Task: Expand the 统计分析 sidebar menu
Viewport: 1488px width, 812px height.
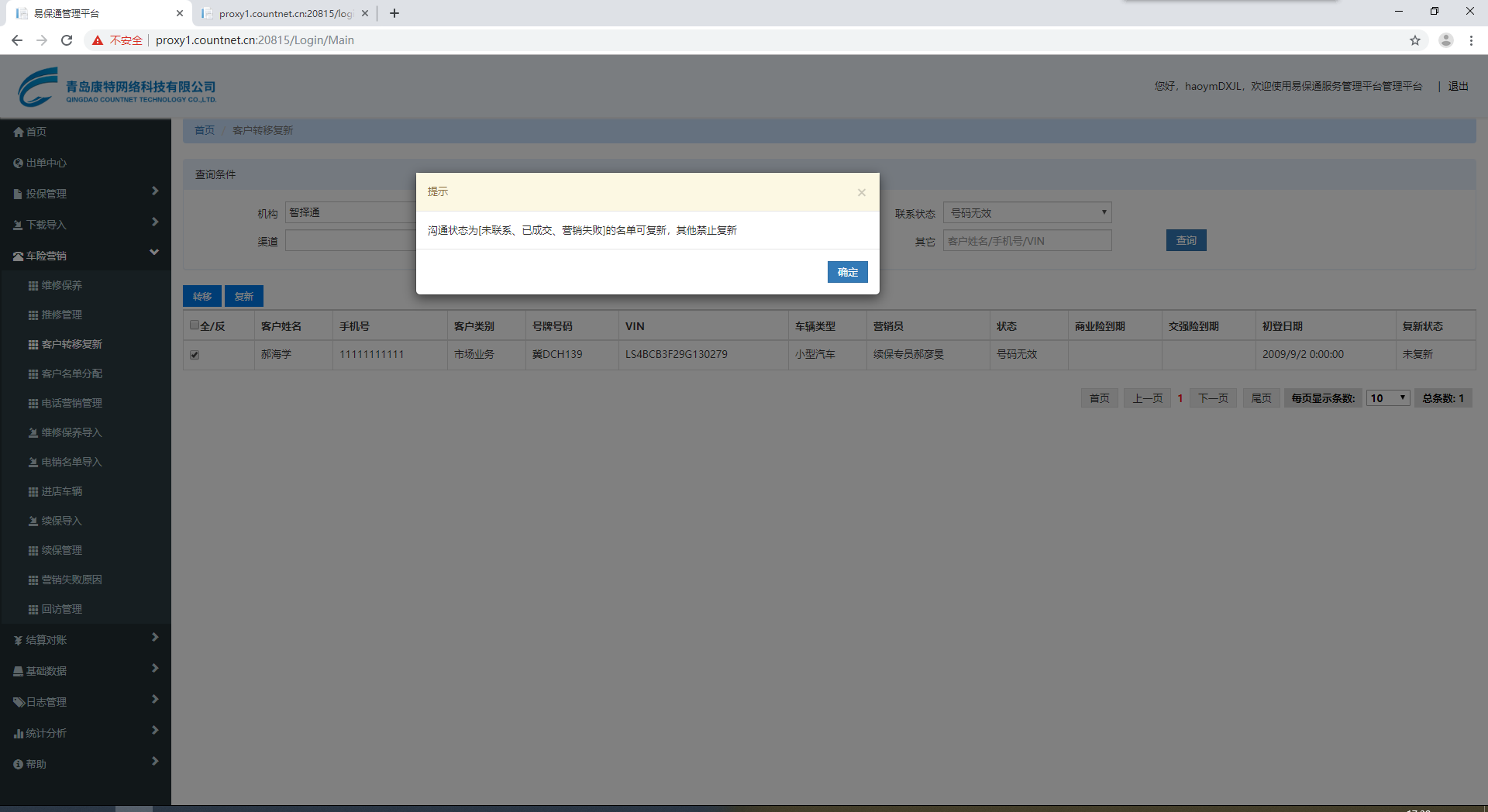Action: click(x=85, y=733)
